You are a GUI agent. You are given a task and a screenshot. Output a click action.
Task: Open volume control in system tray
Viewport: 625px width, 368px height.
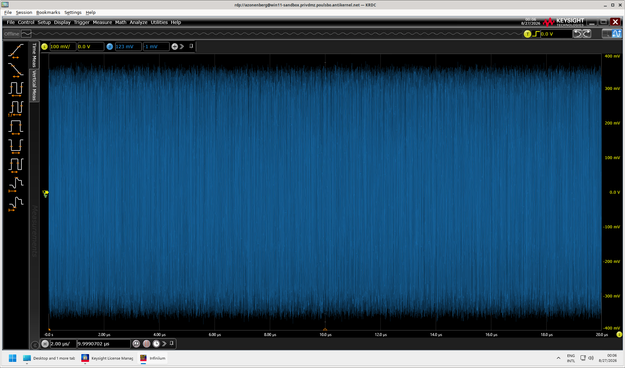(x=591, y=358)
